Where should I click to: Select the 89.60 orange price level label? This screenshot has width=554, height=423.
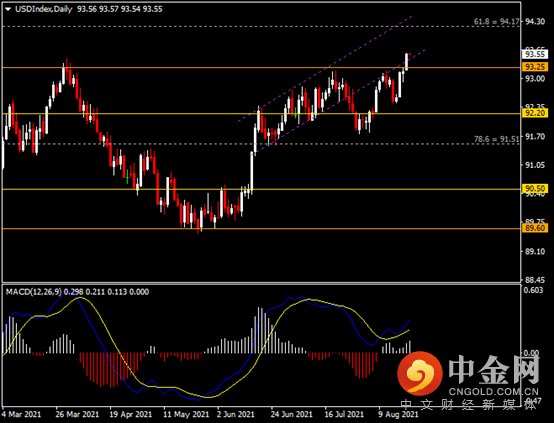tap(535, 228)
